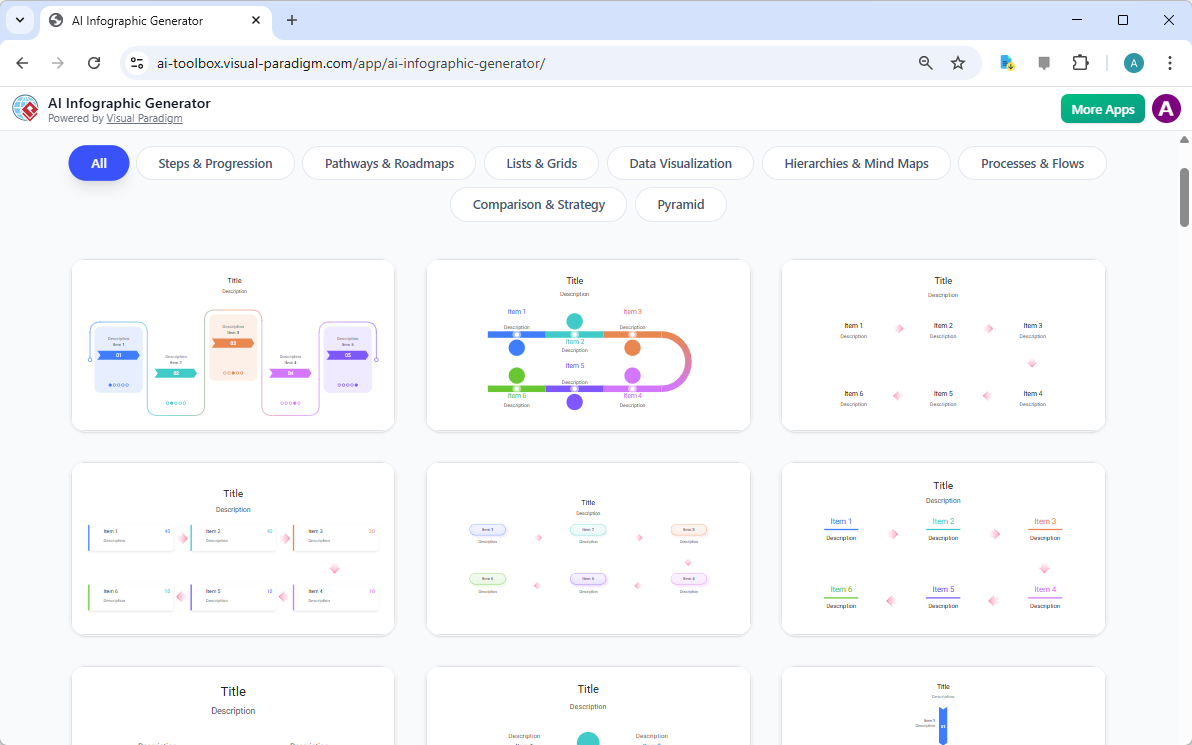Toggle the "All" category filter
The height and width of the screenshot is (745, 1192).
click(98, 163)
